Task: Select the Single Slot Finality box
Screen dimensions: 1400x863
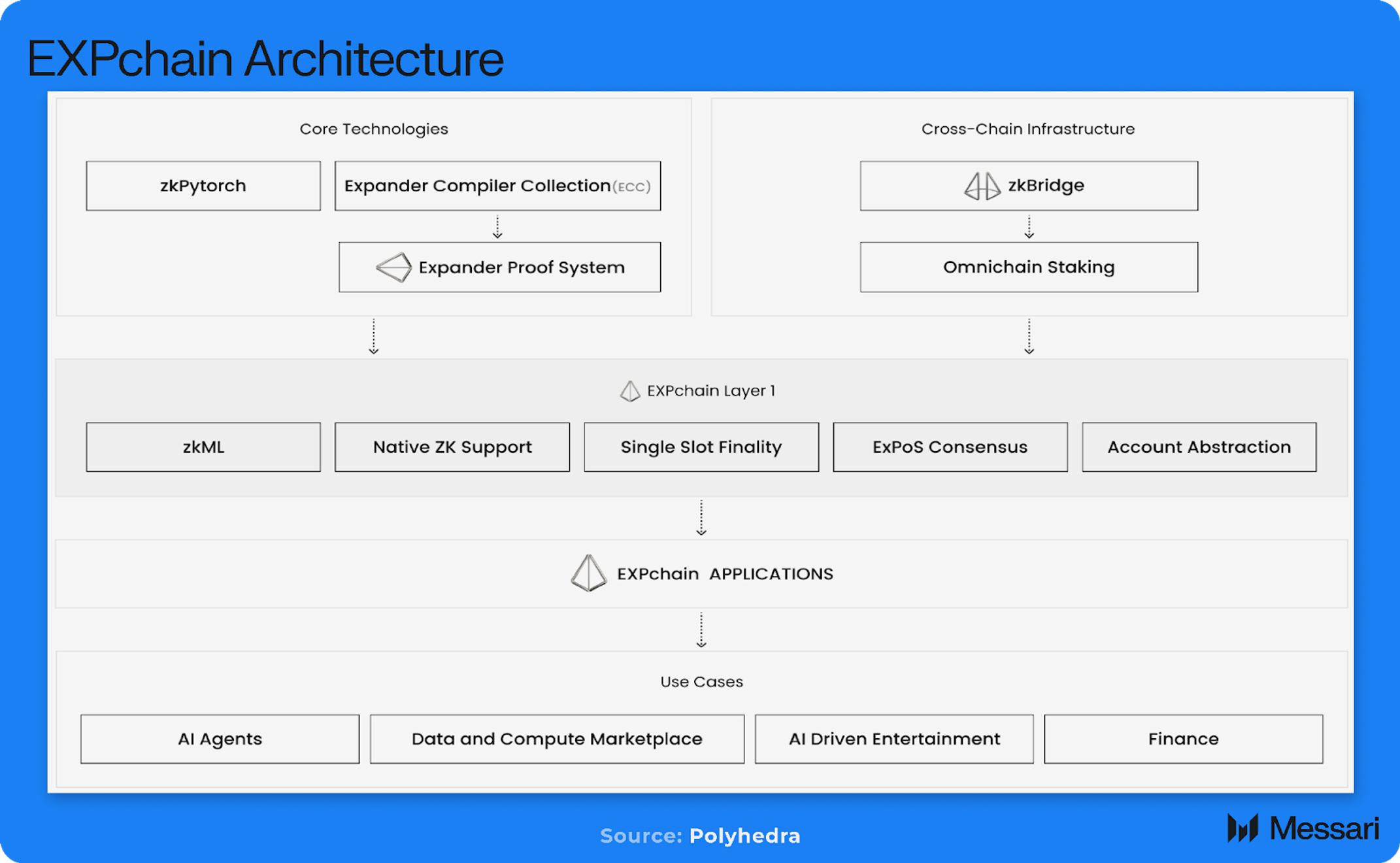Action: click(x=701, y=447)
